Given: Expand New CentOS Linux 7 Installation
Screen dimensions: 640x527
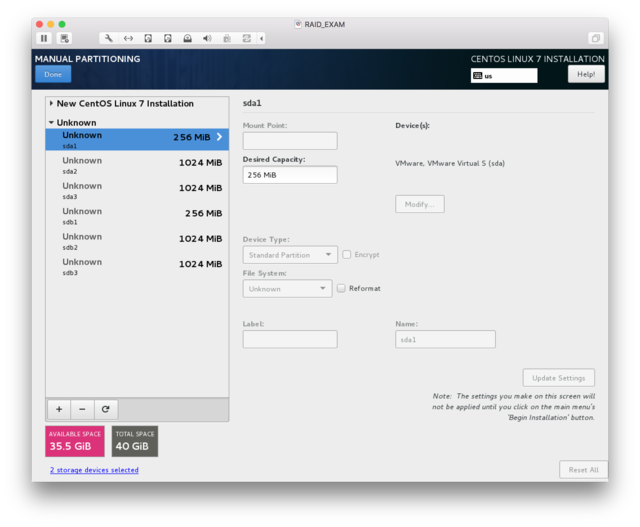Looking at the screenshot, I should coord(52,103).
